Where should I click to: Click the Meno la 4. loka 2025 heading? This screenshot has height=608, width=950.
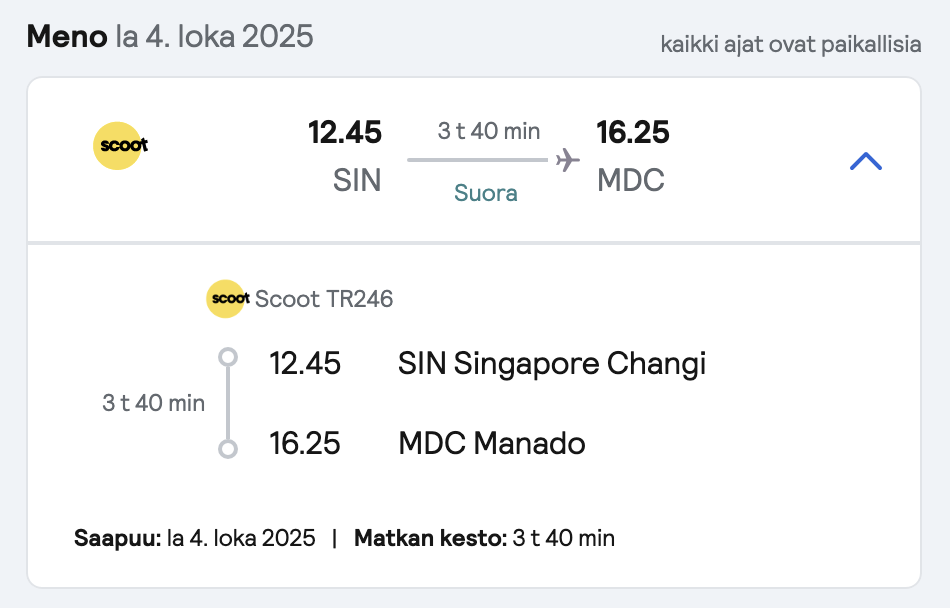coord(170,36)
